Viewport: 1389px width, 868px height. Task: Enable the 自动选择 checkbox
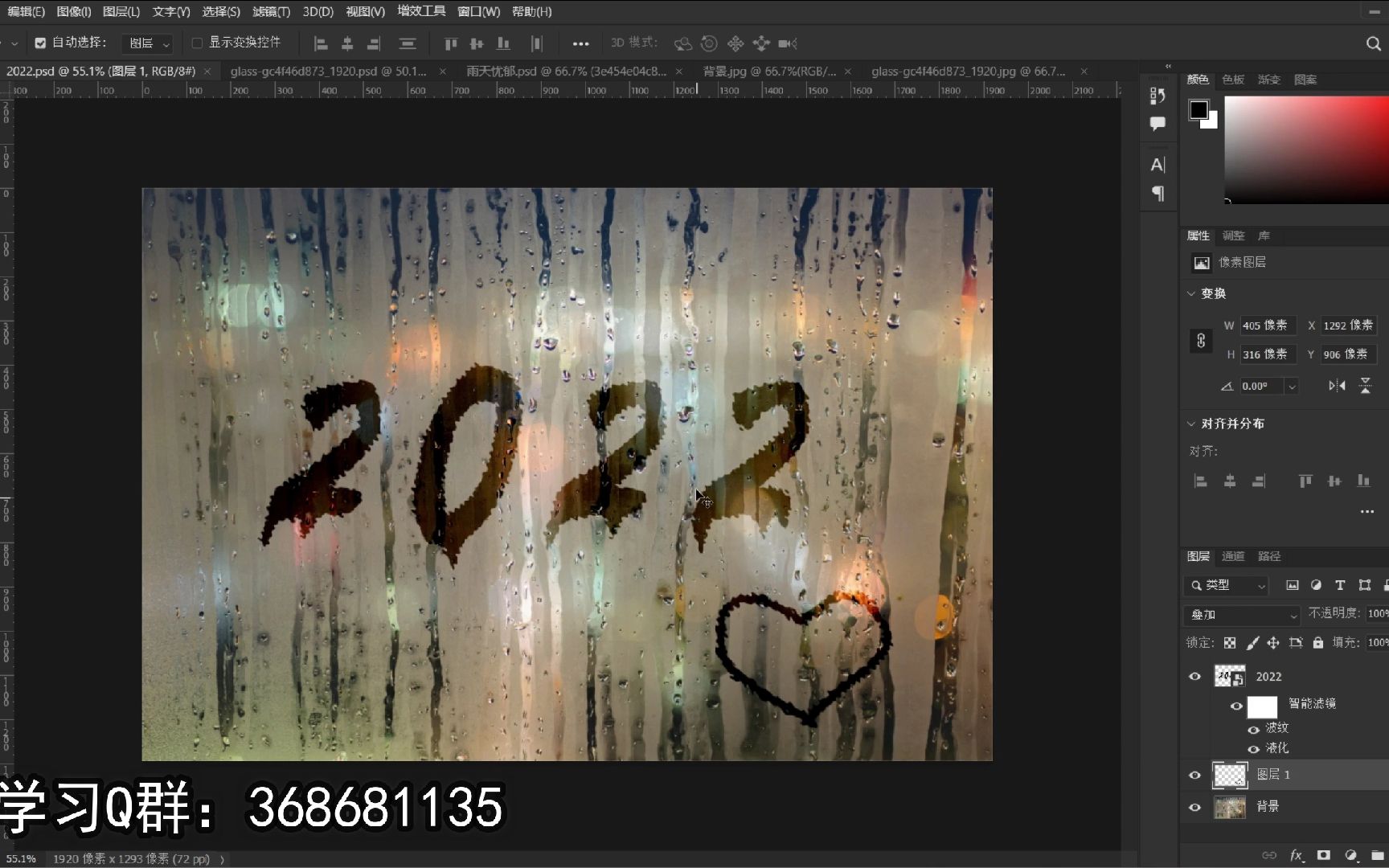[39, 42]
